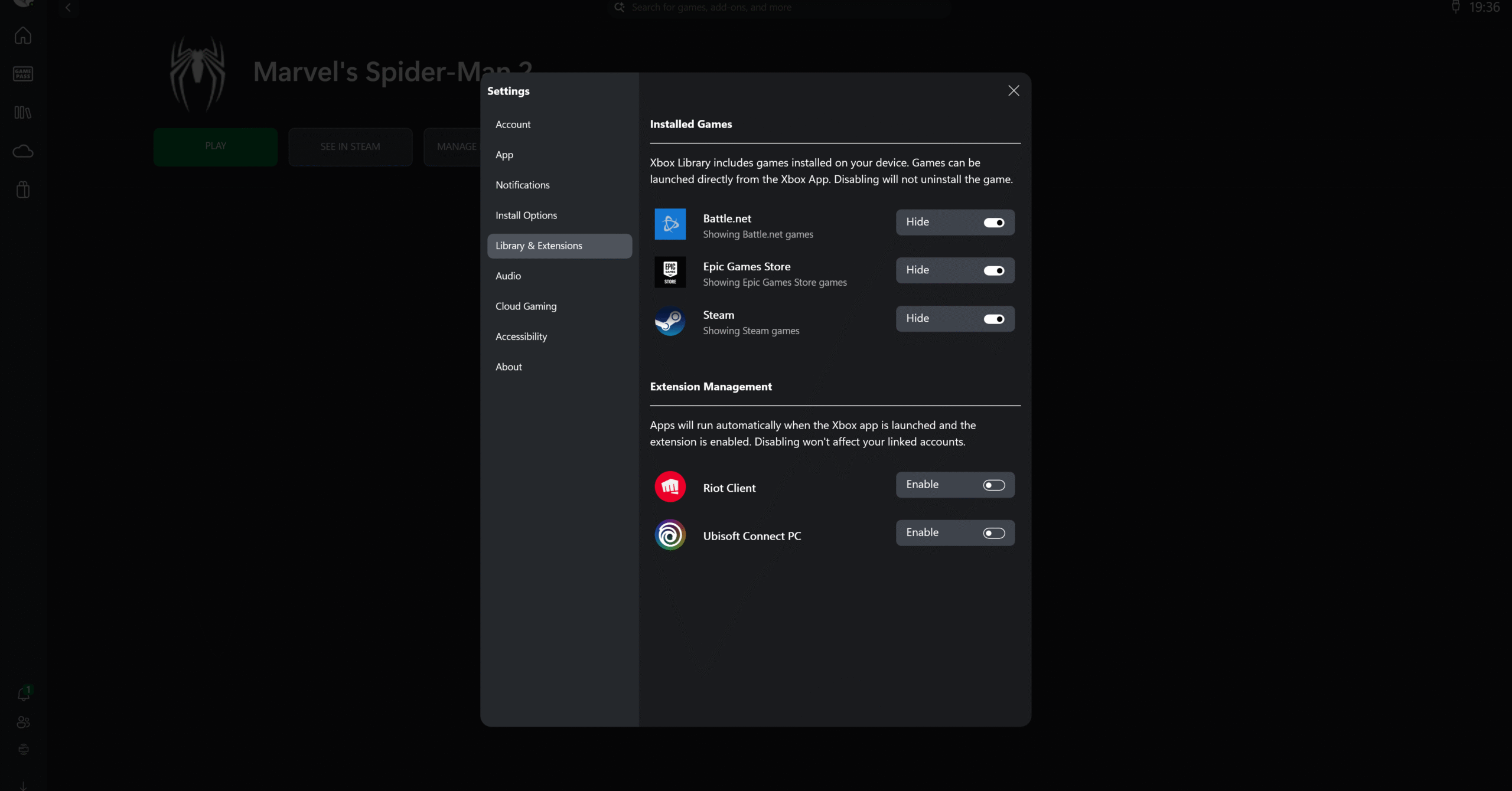Select Library & Extensions settings section
The width and height of the screenshot is (1512, 791).
tap(559, 246)
